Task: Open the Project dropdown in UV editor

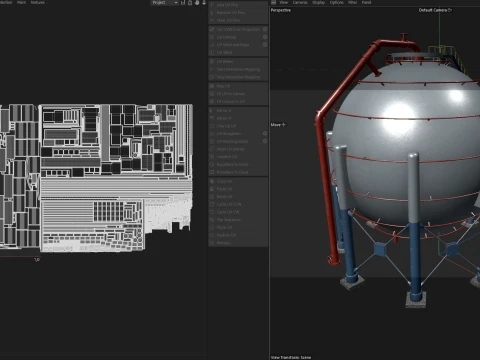Action: pyautogui.click(x=164, y=3)
